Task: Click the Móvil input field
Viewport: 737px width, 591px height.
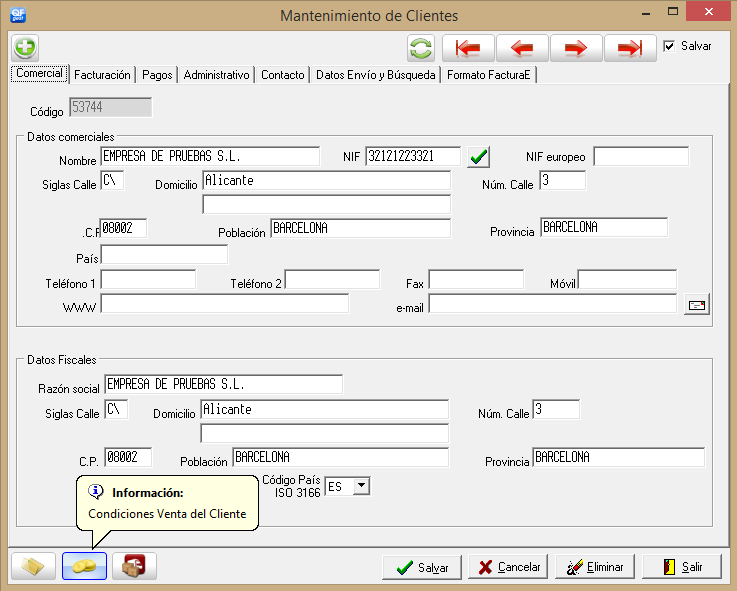Action: tap(627, 280)
